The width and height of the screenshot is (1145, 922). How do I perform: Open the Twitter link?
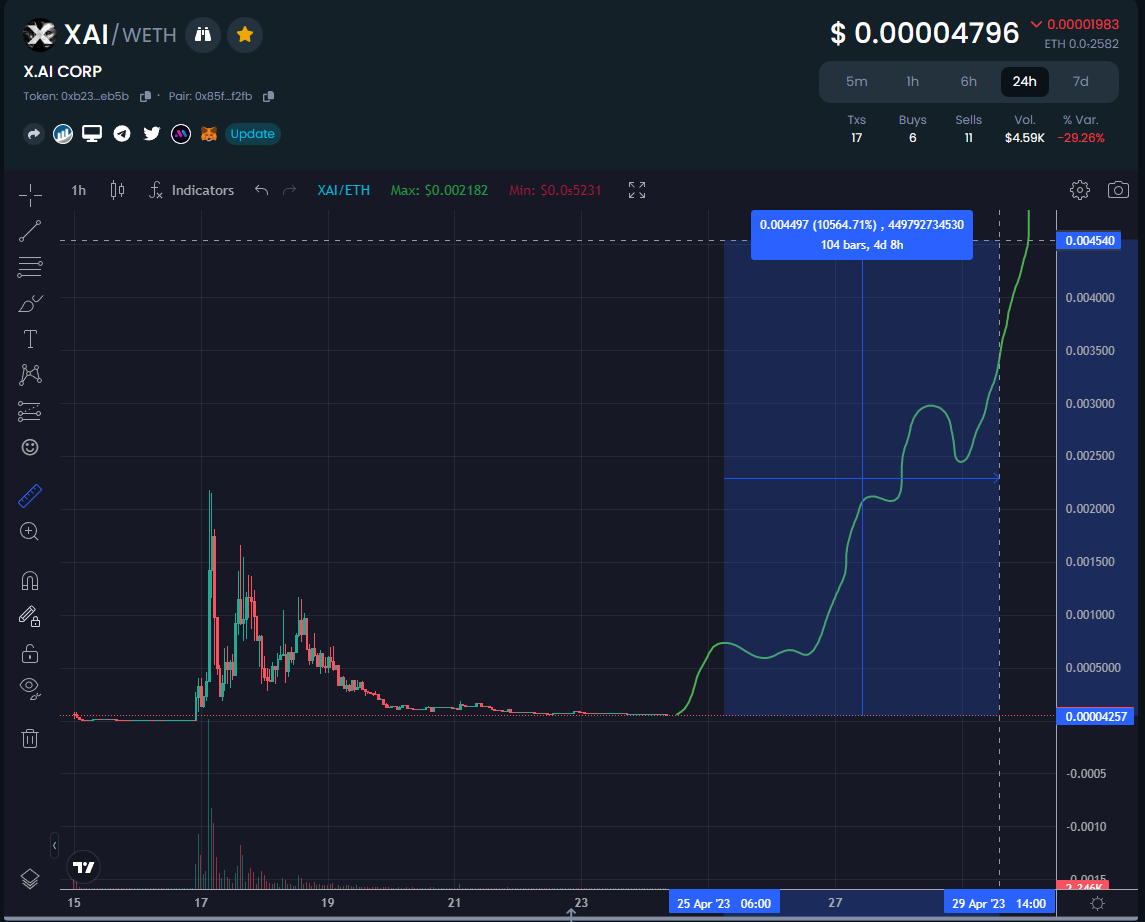tap(151, 134)
